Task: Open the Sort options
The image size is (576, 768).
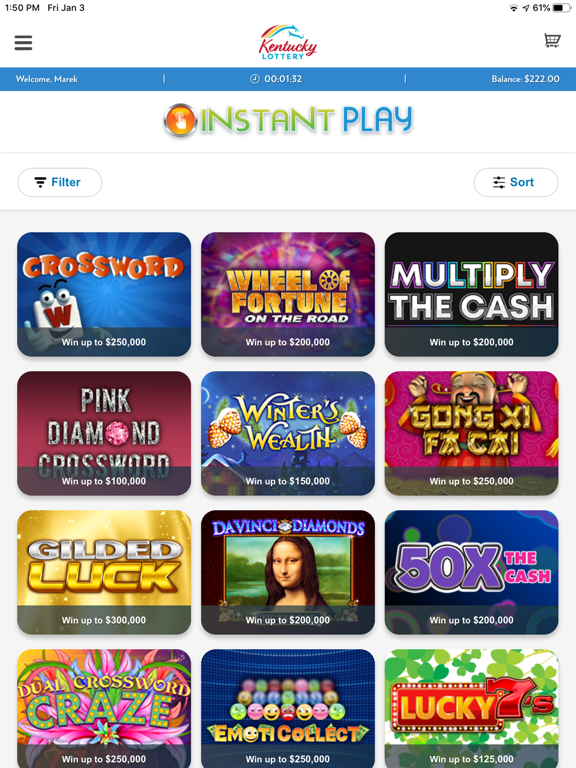Action: (516, 182)
